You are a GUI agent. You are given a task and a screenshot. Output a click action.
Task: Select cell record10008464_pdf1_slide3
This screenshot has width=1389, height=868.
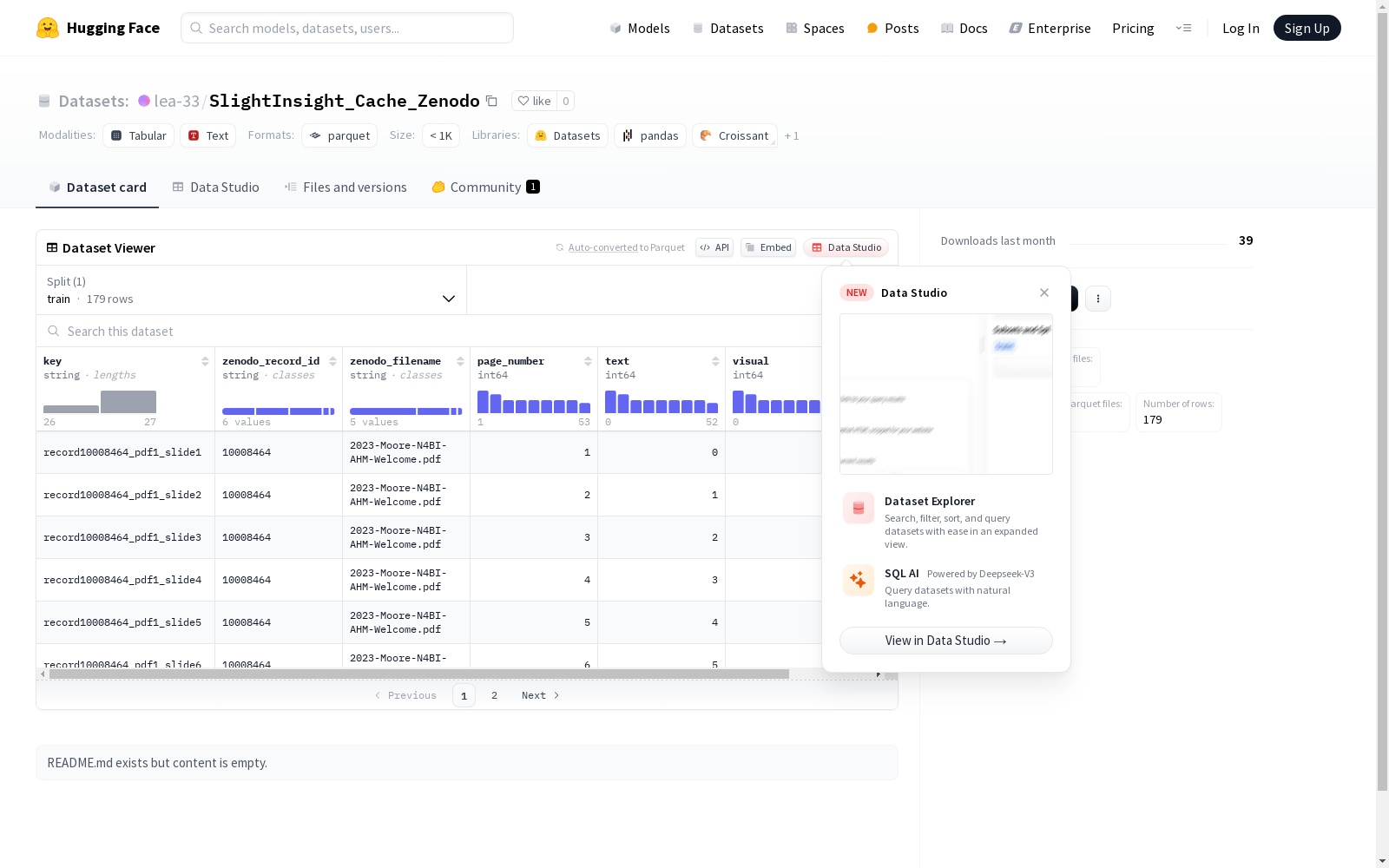point(125,537)
